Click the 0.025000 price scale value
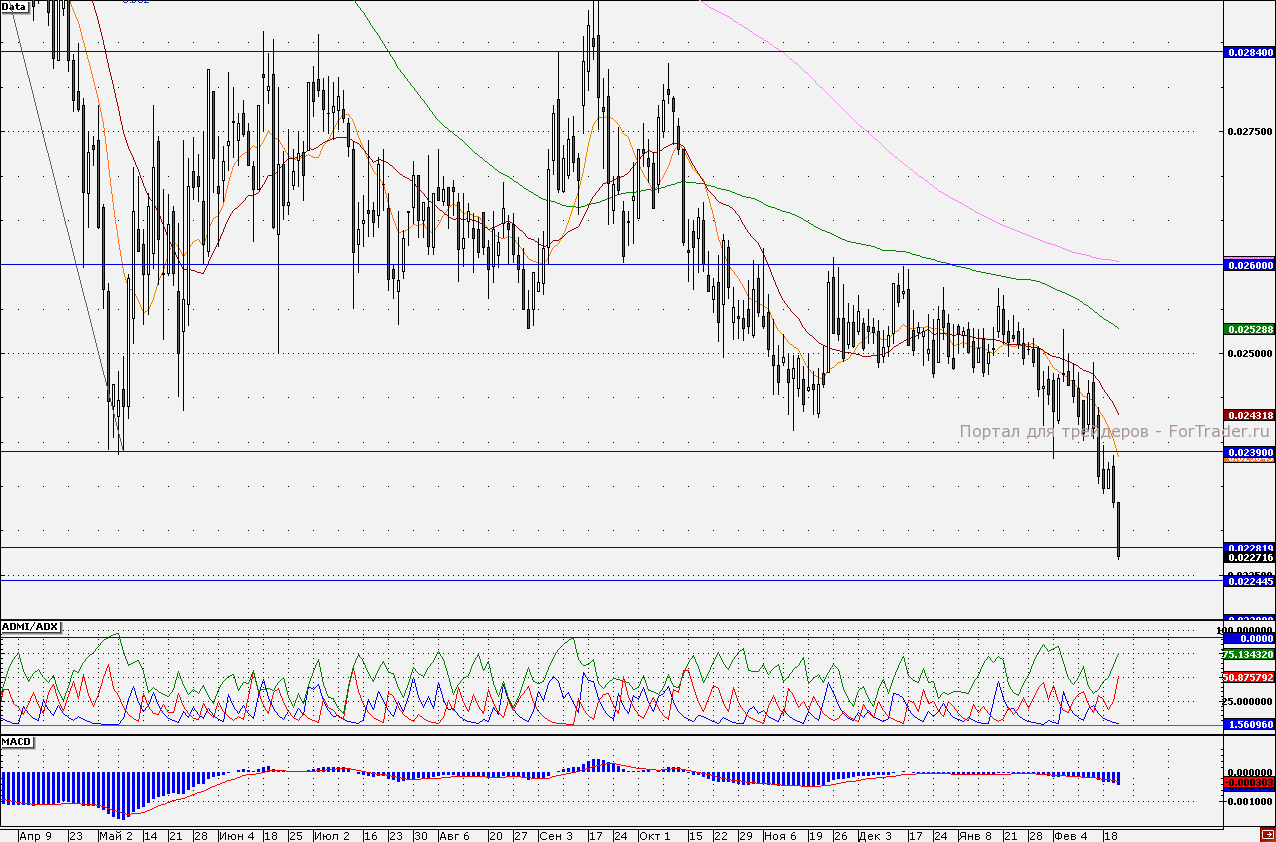Viewport: 1276px width, 842px height. [1249, 353]
